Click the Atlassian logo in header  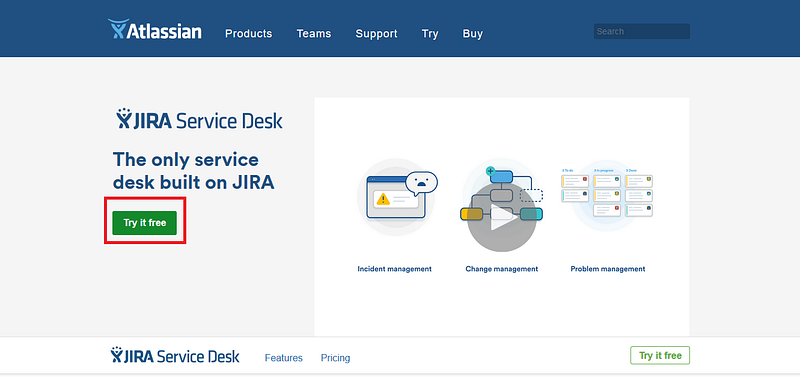point(155,30)
